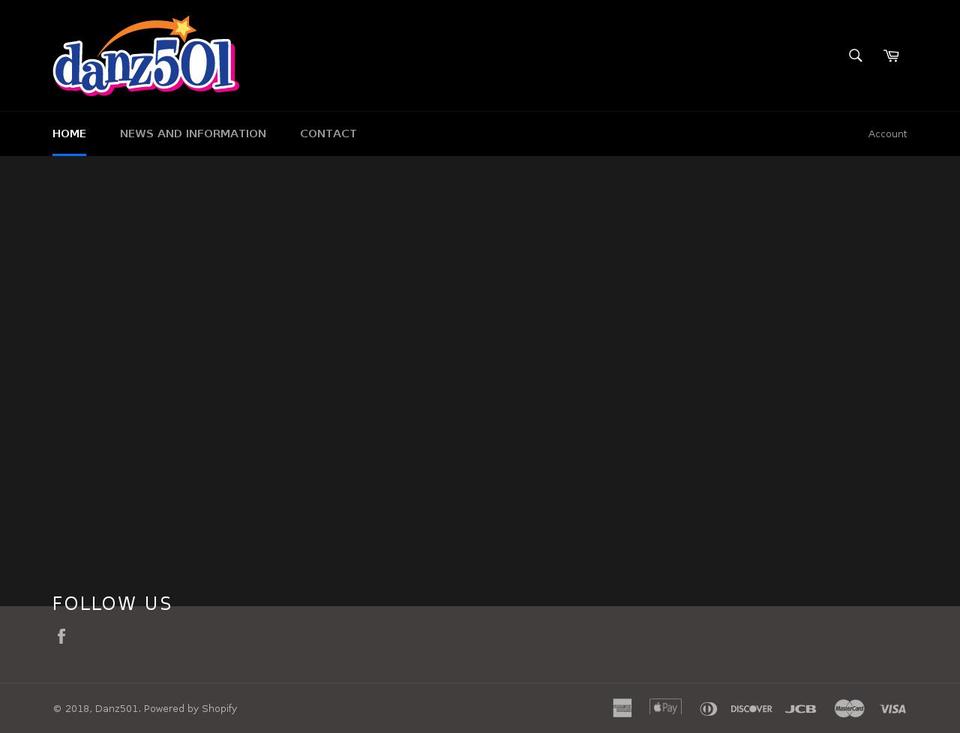Screen dimensions: 960x733
Task: Click the Follow Us heading
Action: [112, 603]
